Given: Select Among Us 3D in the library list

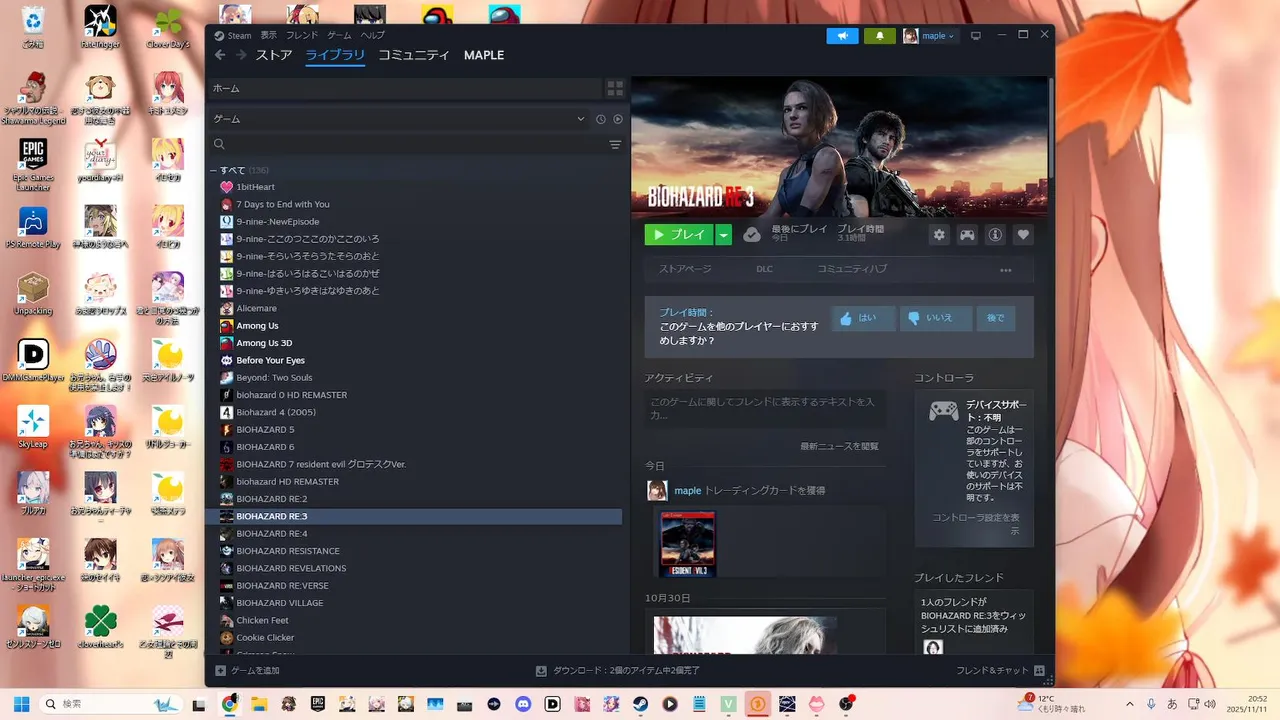Looking at the screenshot, I should [x=264, y=343].
